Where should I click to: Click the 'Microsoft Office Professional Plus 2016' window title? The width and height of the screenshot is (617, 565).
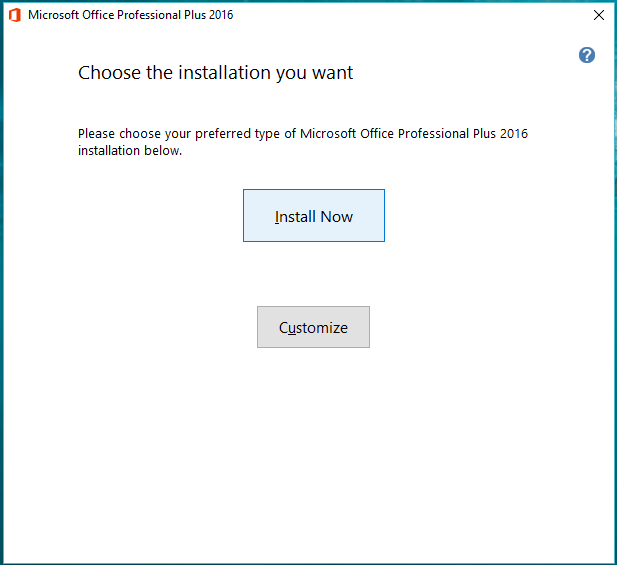click(x=131, y=15)
